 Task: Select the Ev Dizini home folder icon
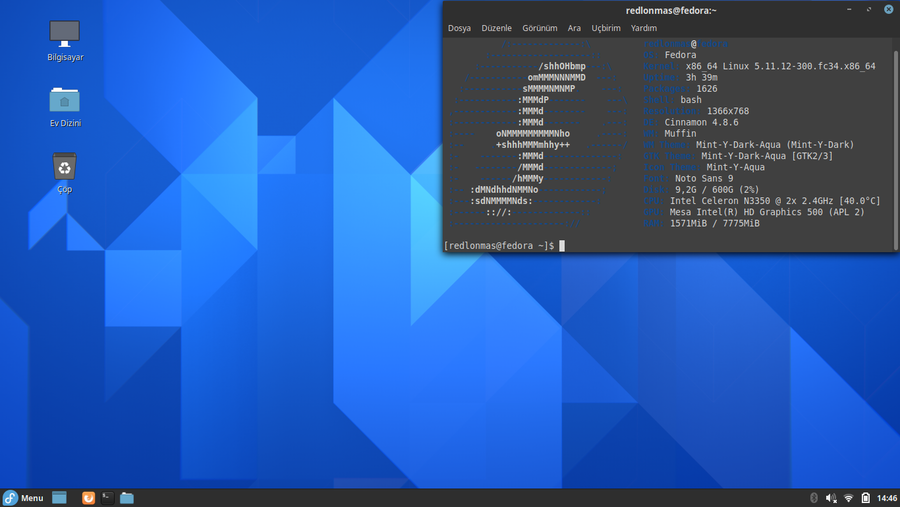click(x=64, y=101)
